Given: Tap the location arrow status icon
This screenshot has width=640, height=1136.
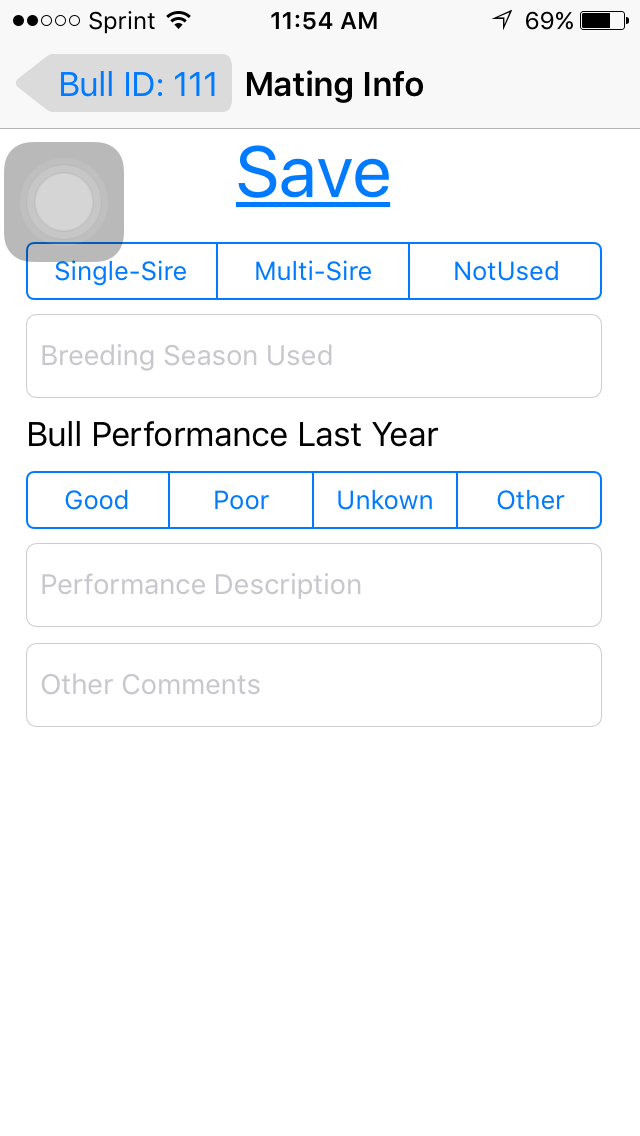Looking at the screenshot, I should click(503, 21).
